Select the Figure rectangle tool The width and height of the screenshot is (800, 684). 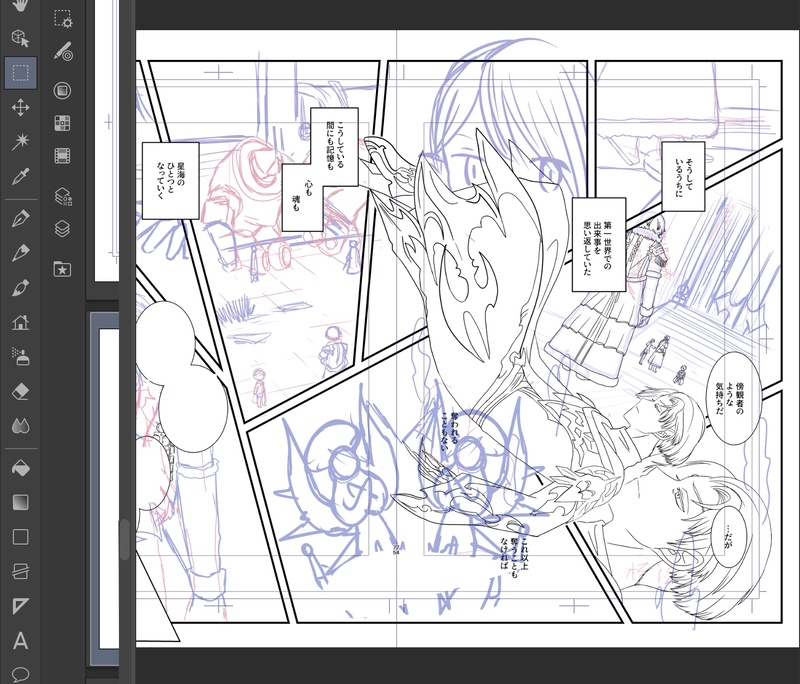pyautogui.click(x=20, y=537)
